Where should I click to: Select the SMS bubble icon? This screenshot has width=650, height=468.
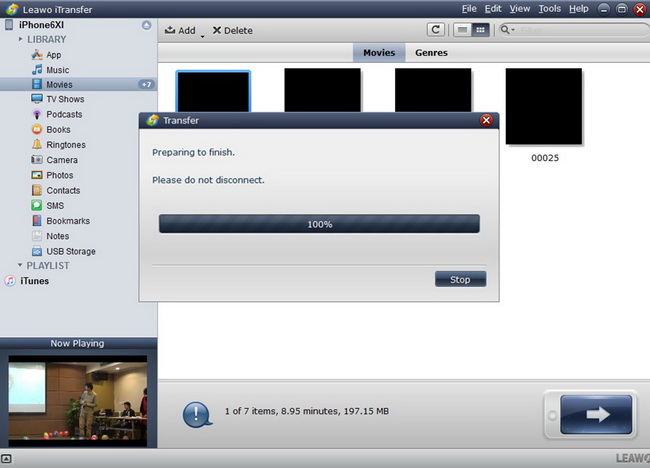click(x=37, y=205)
